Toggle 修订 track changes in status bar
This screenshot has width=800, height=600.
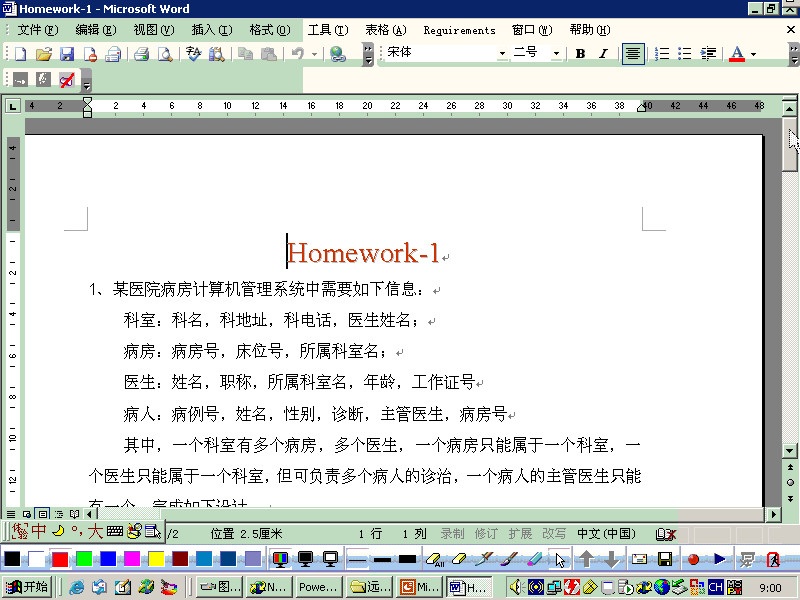tap(486, 534)
